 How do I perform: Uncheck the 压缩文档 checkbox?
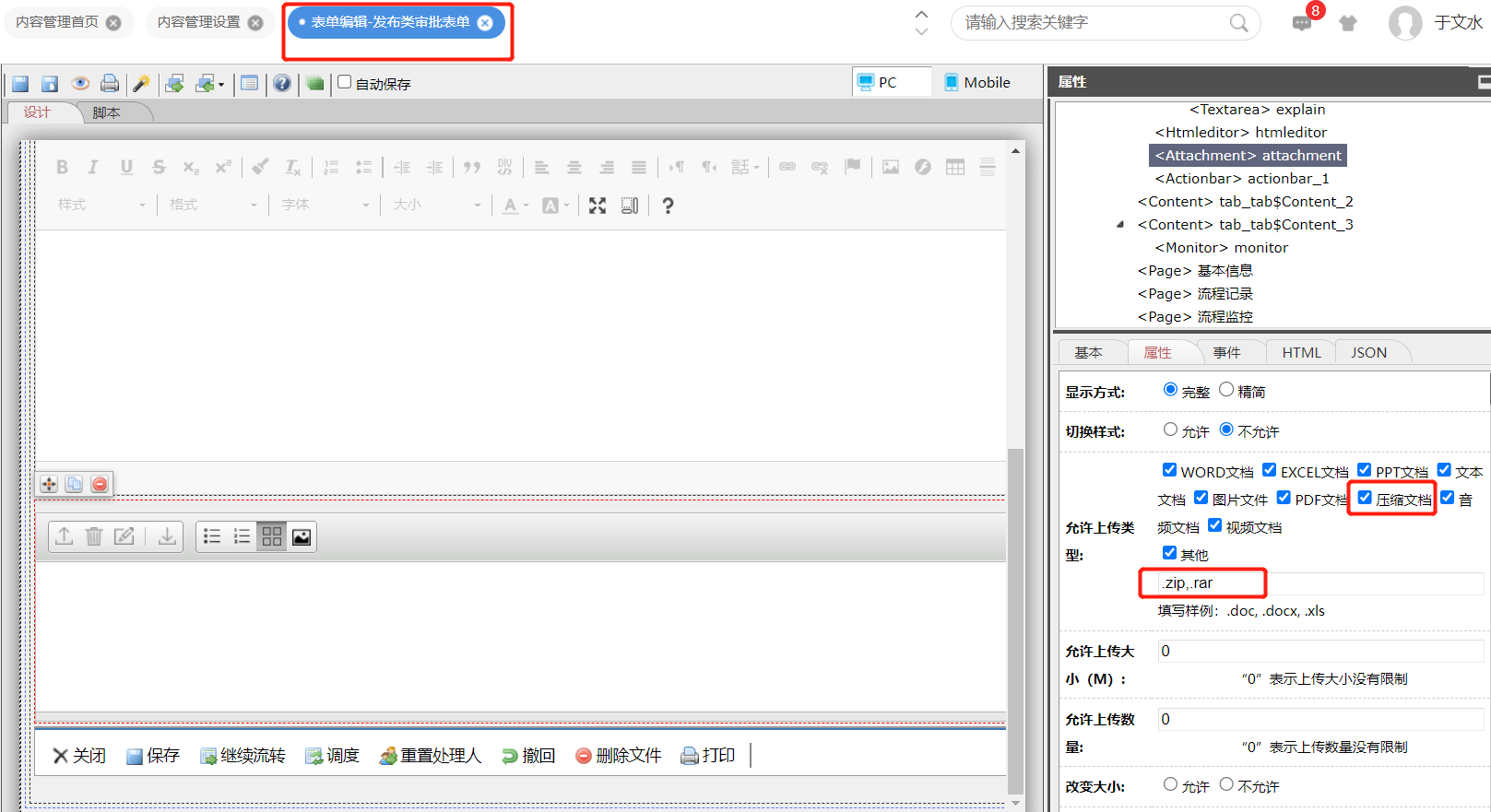coord(1365,498)
